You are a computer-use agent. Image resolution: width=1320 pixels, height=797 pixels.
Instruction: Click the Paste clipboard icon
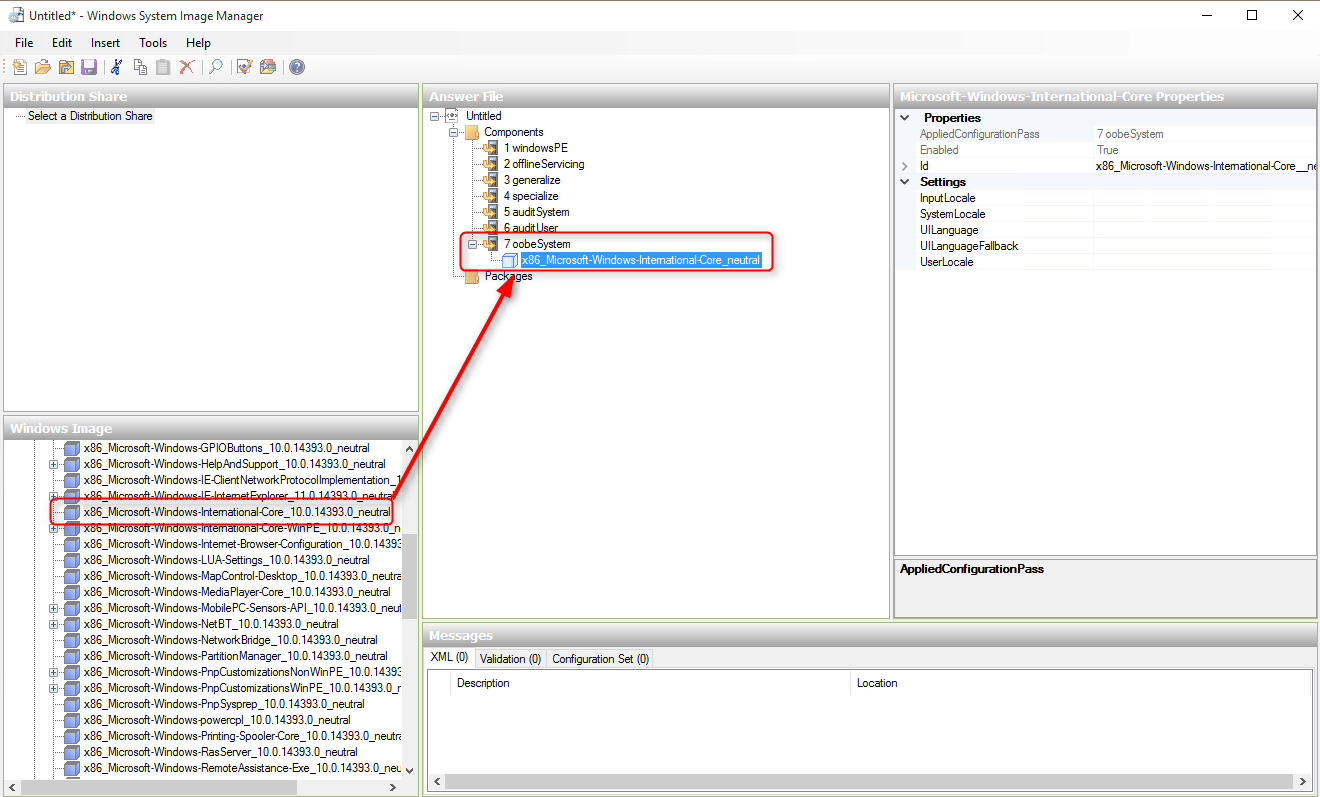163,67
